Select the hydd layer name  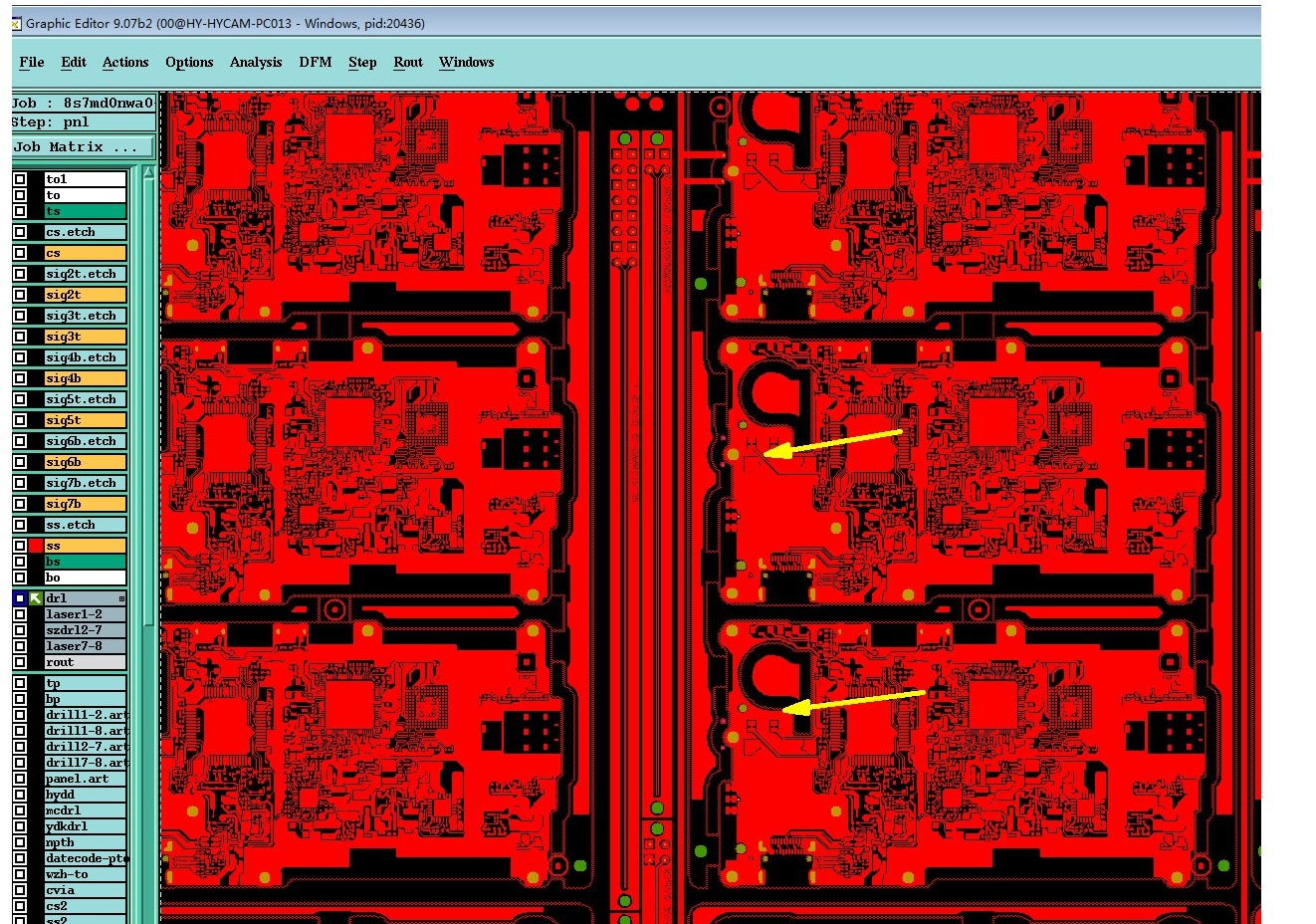tap(86, 795)
